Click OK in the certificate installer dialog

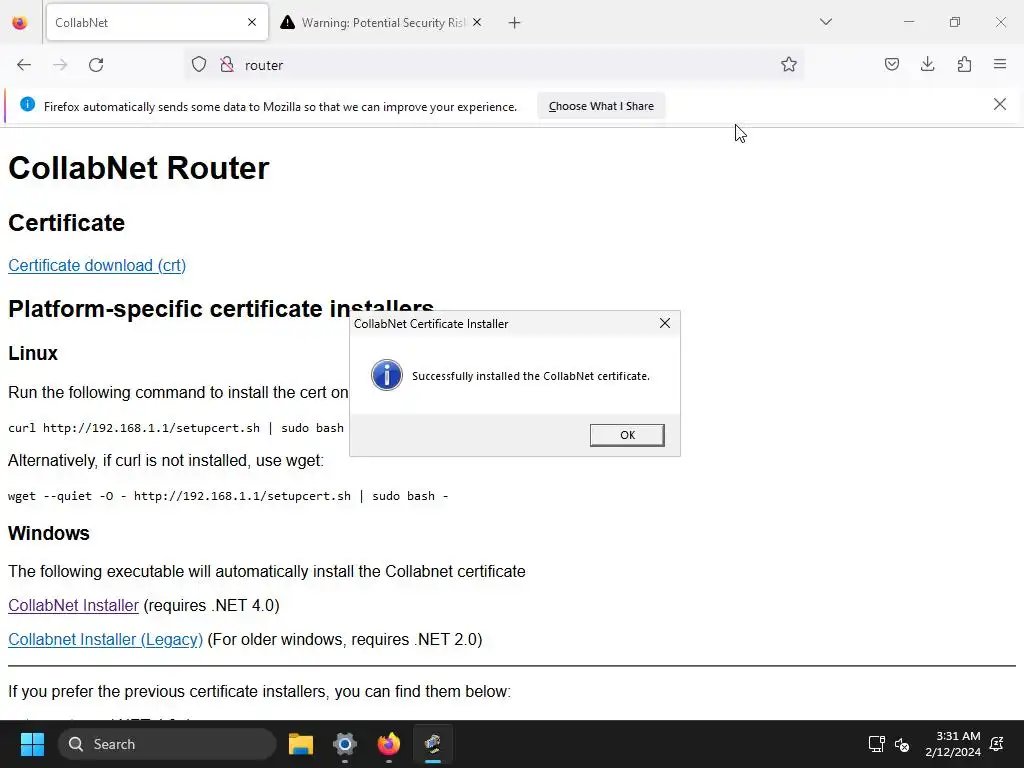click(x=627, y=435)
